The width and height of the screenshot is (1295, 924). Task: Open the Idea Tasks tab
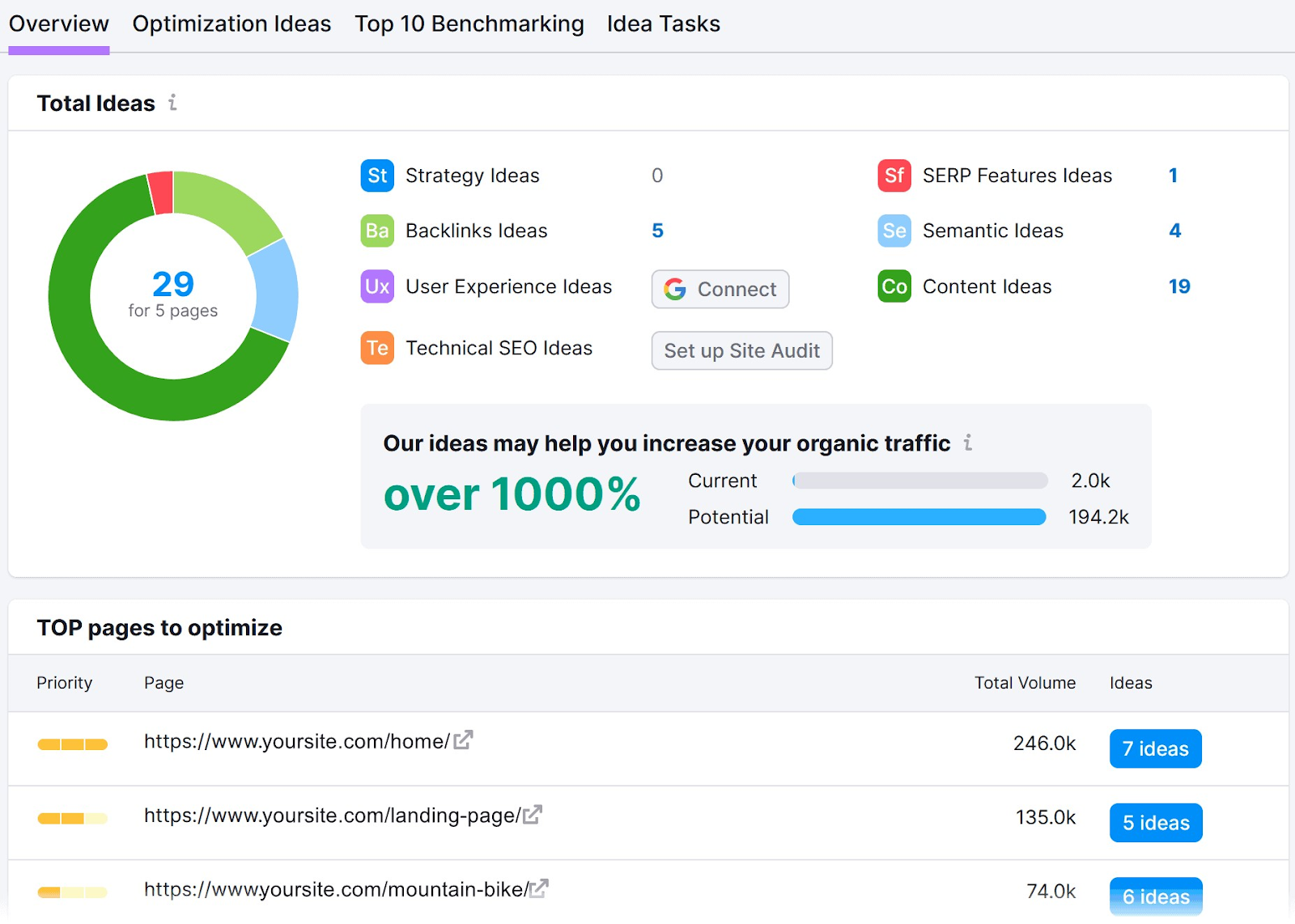click(663, 24)
